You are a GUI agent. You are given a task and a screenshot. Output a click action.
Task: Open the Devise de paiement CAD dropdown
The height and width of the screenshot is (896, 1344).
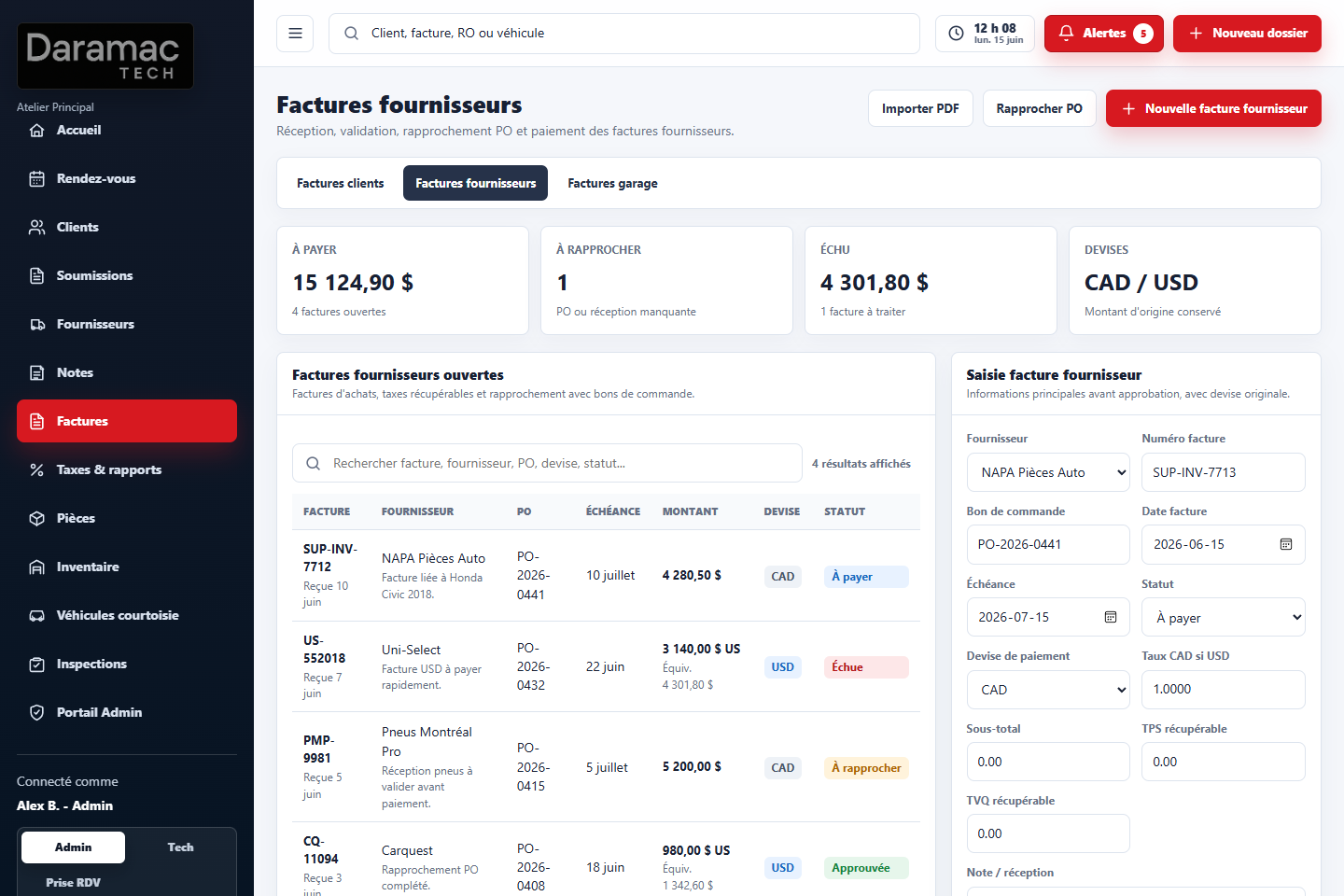tap(1048, 690)
